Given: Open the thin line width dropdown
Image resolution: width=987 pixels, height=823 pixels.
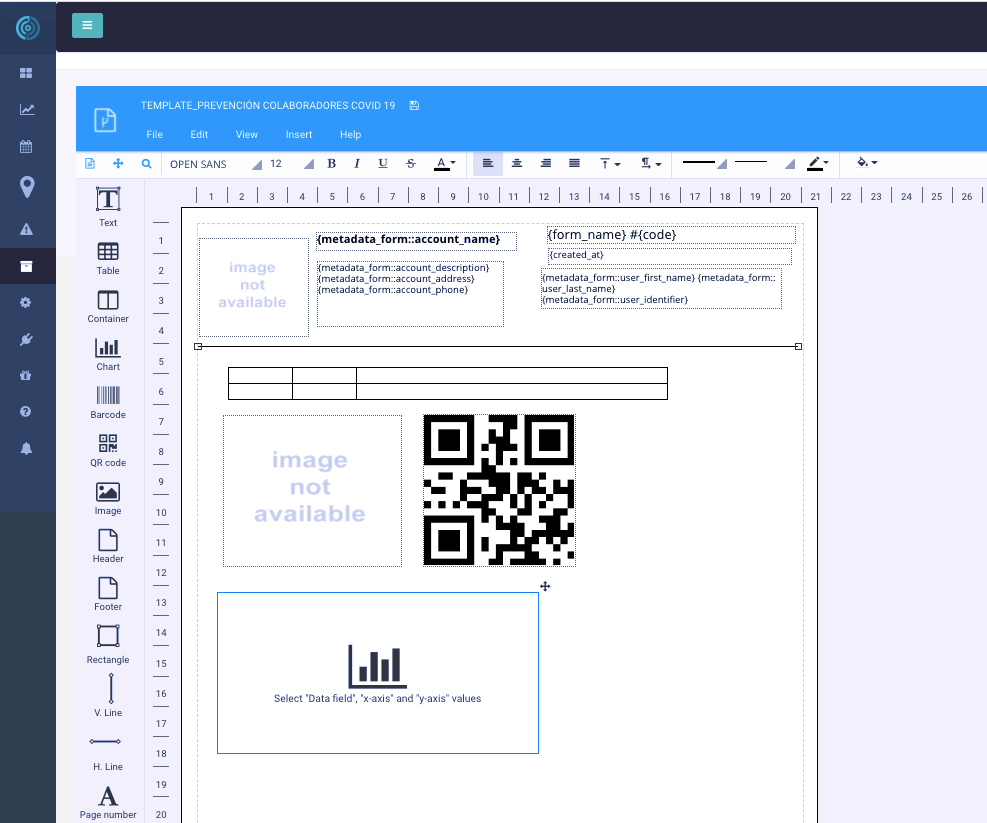Looking at the screenshot, I should 764,164.
